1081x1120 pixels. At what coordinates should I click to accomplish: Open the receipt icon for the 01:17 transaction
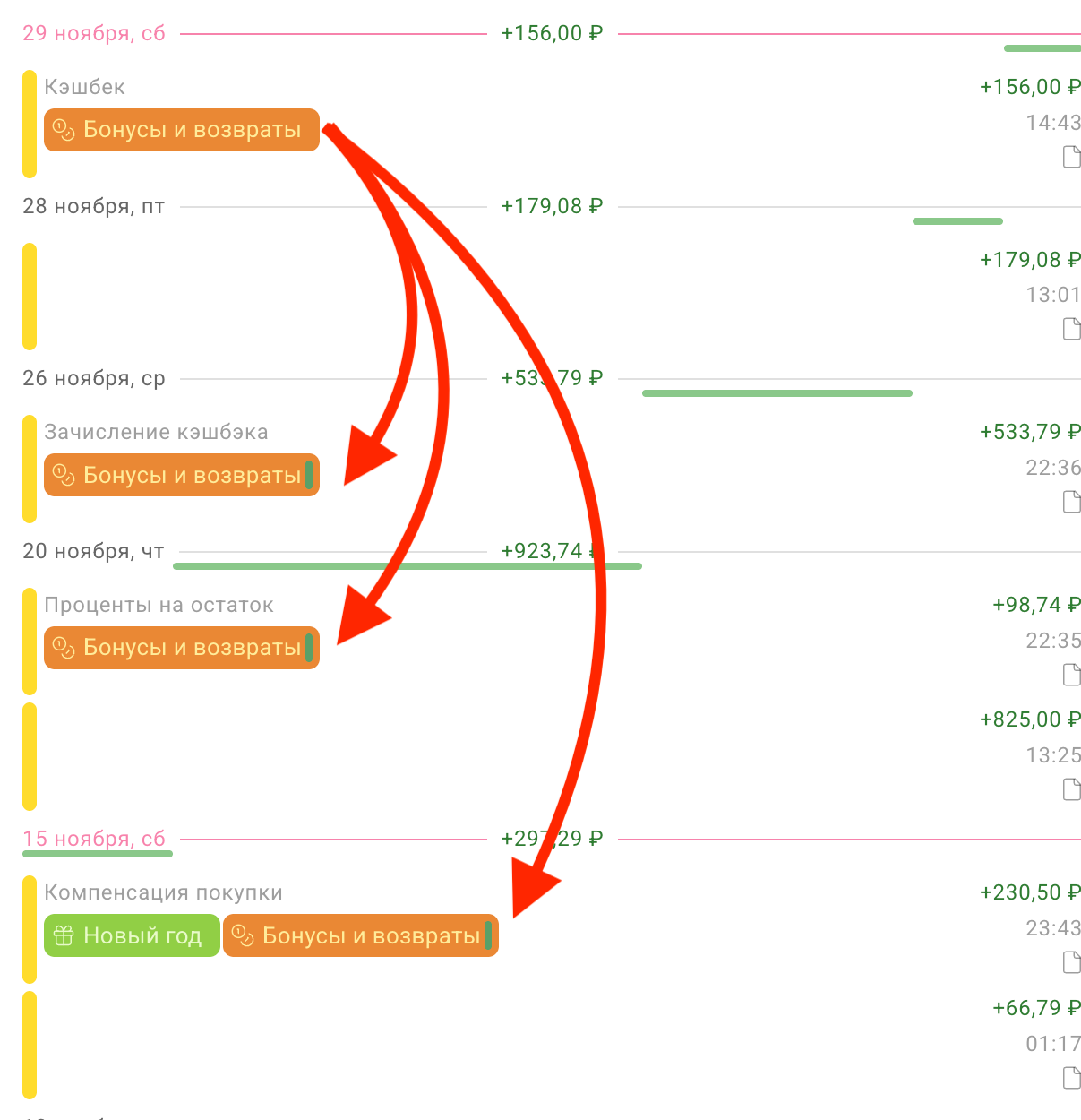click(x=1071, y=1078)
